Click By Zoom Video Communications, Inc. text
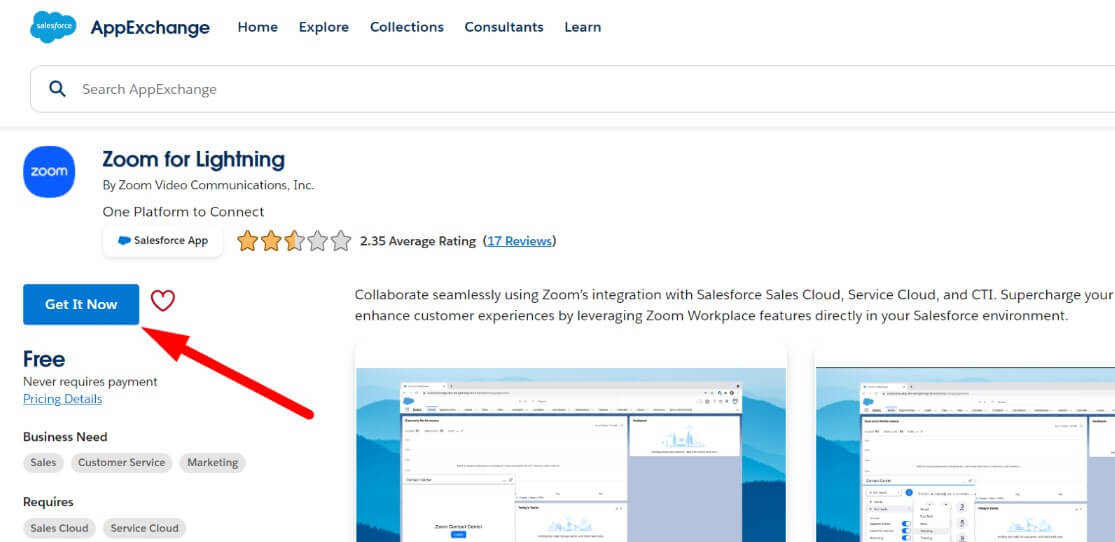 point(208,186)
